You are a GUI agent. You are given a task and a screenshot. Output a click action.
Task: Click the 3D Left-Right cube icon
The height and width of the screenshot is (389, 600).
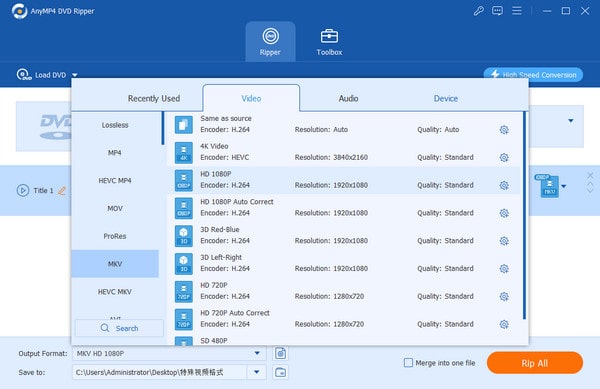[184, 264]
